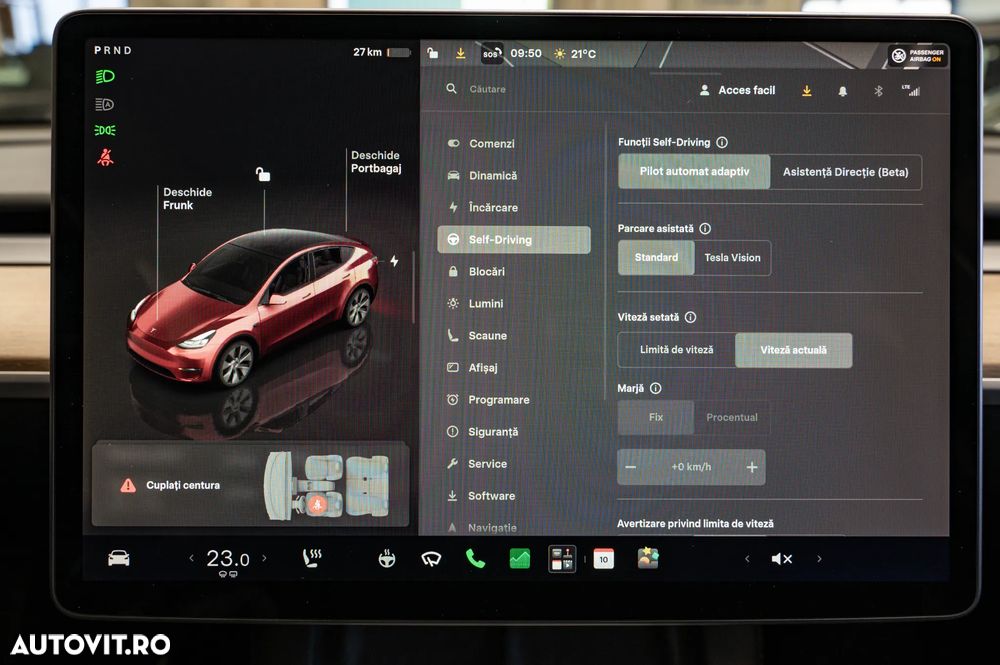Tap the auto high beam indicator icon
This screenshot has width=1000, height=665.
[105, 104]
